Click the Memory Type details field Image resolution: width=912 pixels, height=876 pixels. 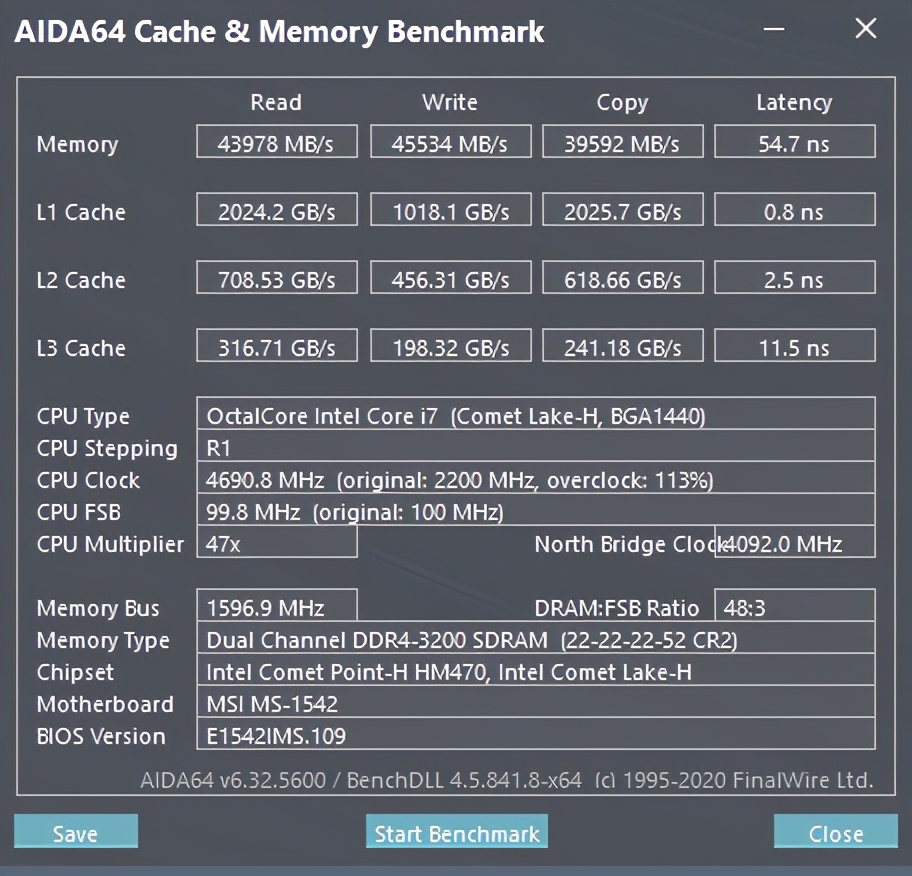[x=535, y=639]
